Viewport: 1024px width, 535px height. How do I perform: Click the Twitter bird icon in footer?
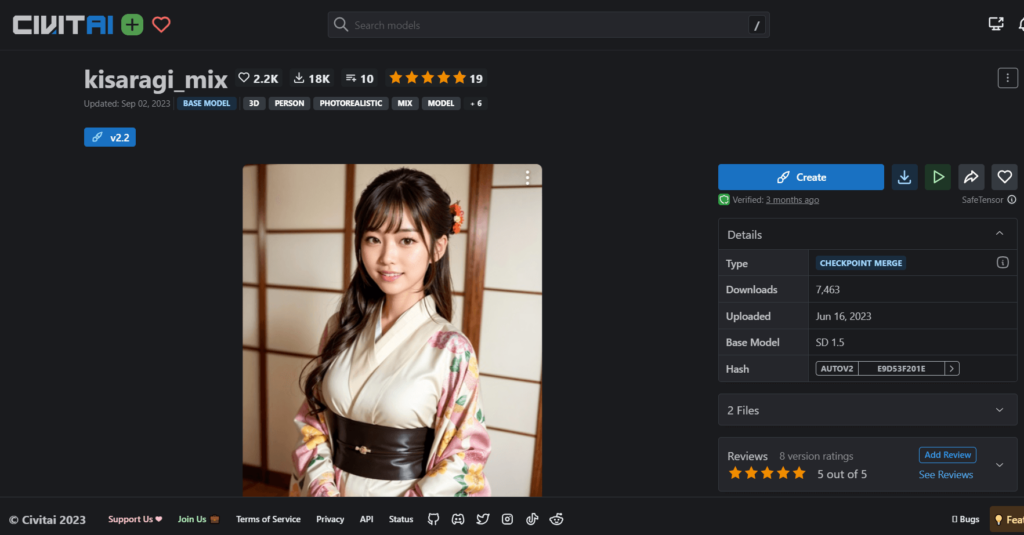click(x=483, y=519)
